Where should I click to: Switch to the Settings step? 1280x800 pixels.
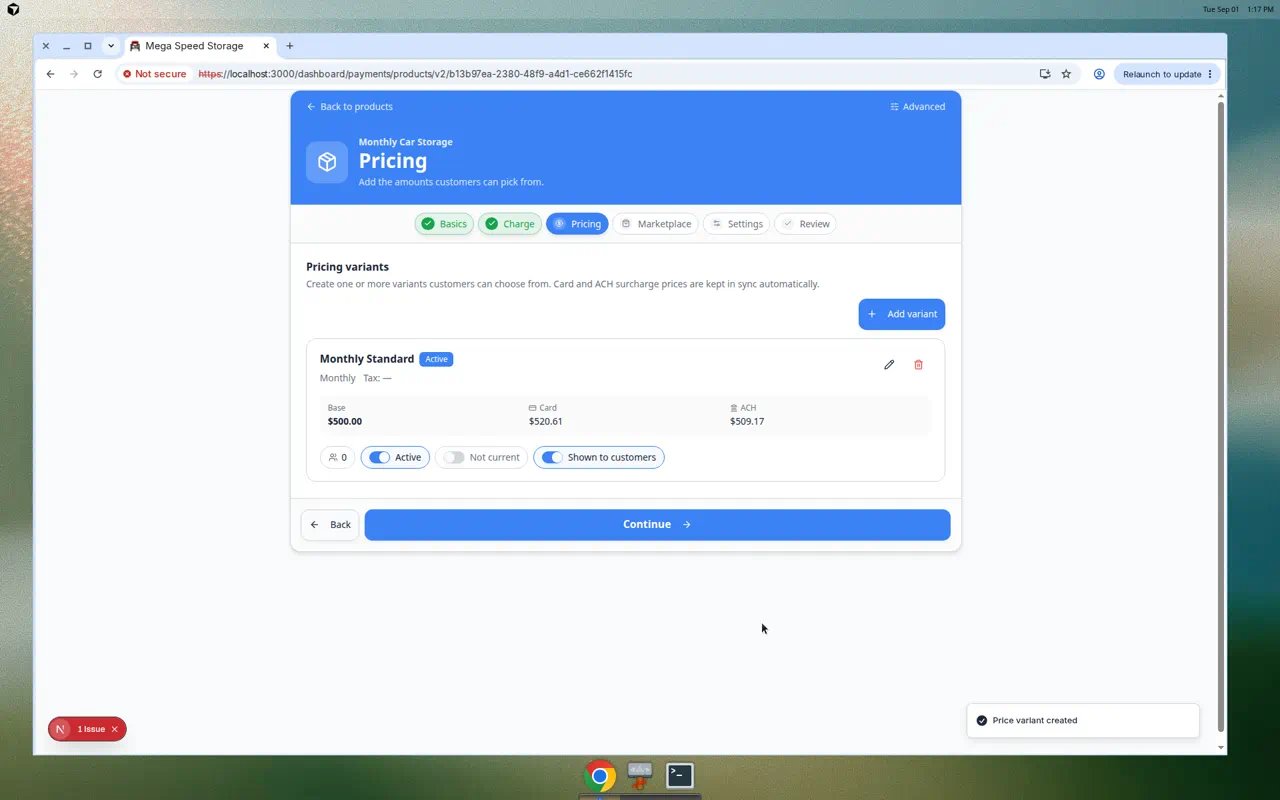pos(737,224)
